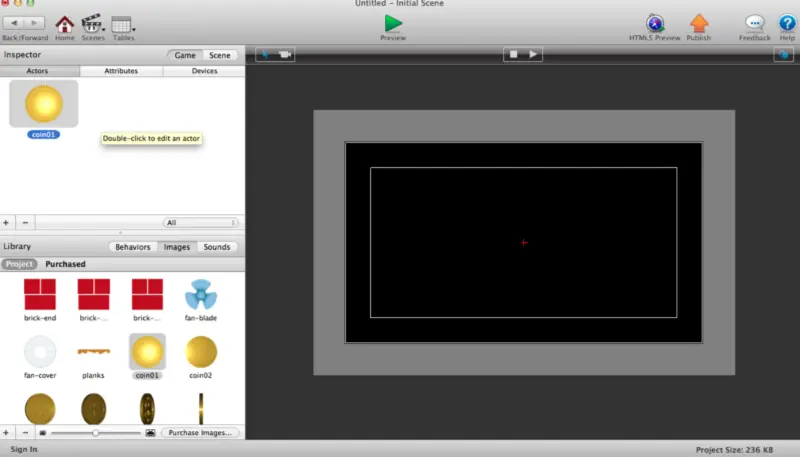Screen dimensions: 800x457
Task: Open the Actors tab
Action: click(37, 71)
